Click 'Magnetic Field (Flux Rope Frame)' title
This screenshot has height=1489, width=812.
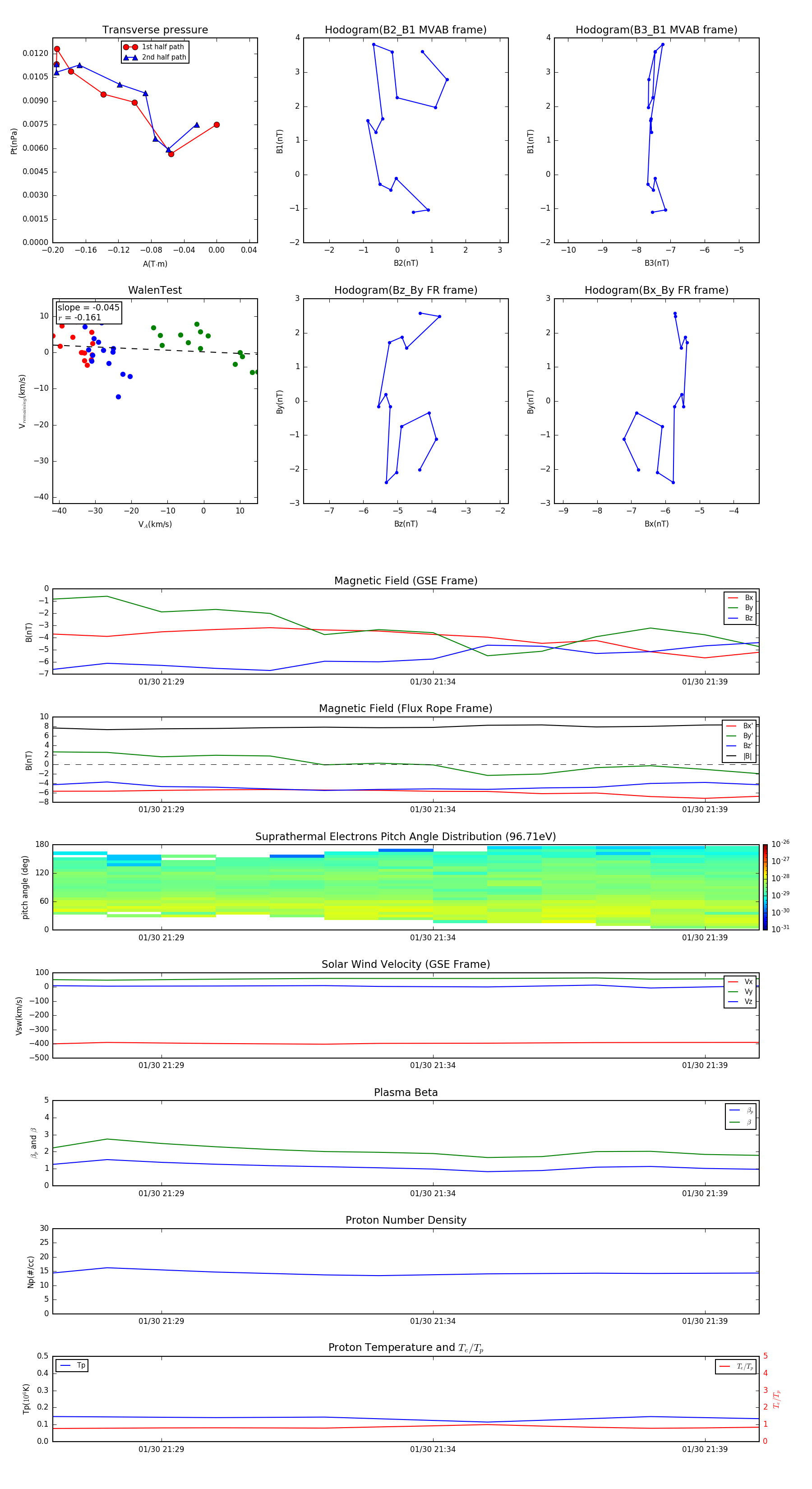click(406, 708)
